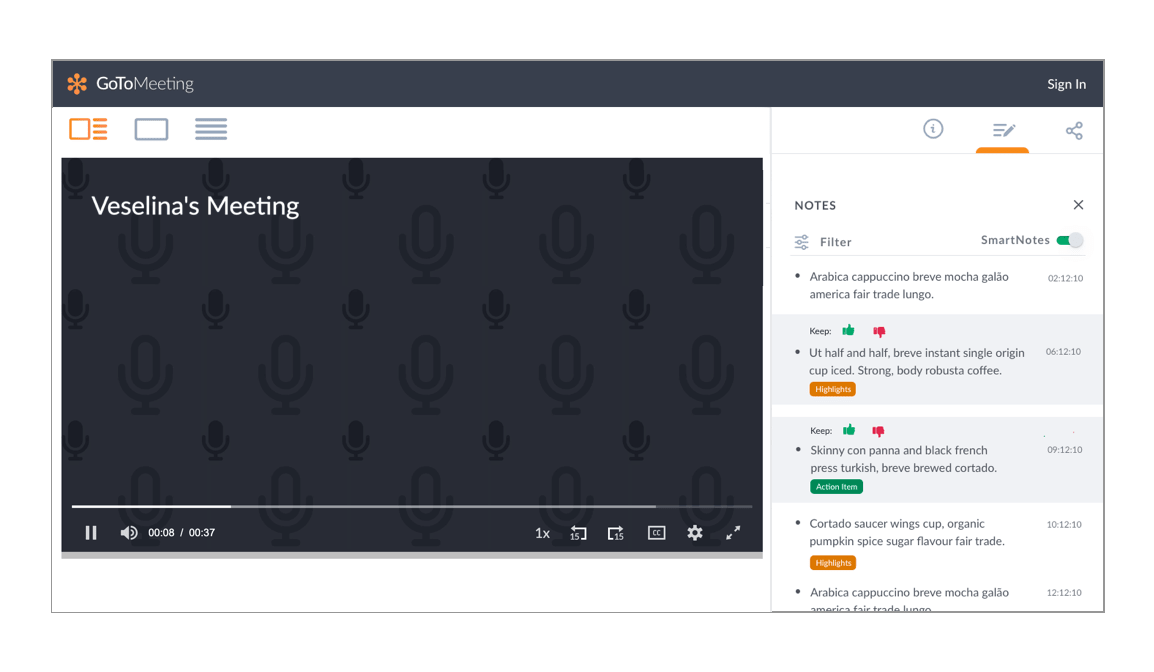Switch to the video-only layout icon

coord(151,129)
